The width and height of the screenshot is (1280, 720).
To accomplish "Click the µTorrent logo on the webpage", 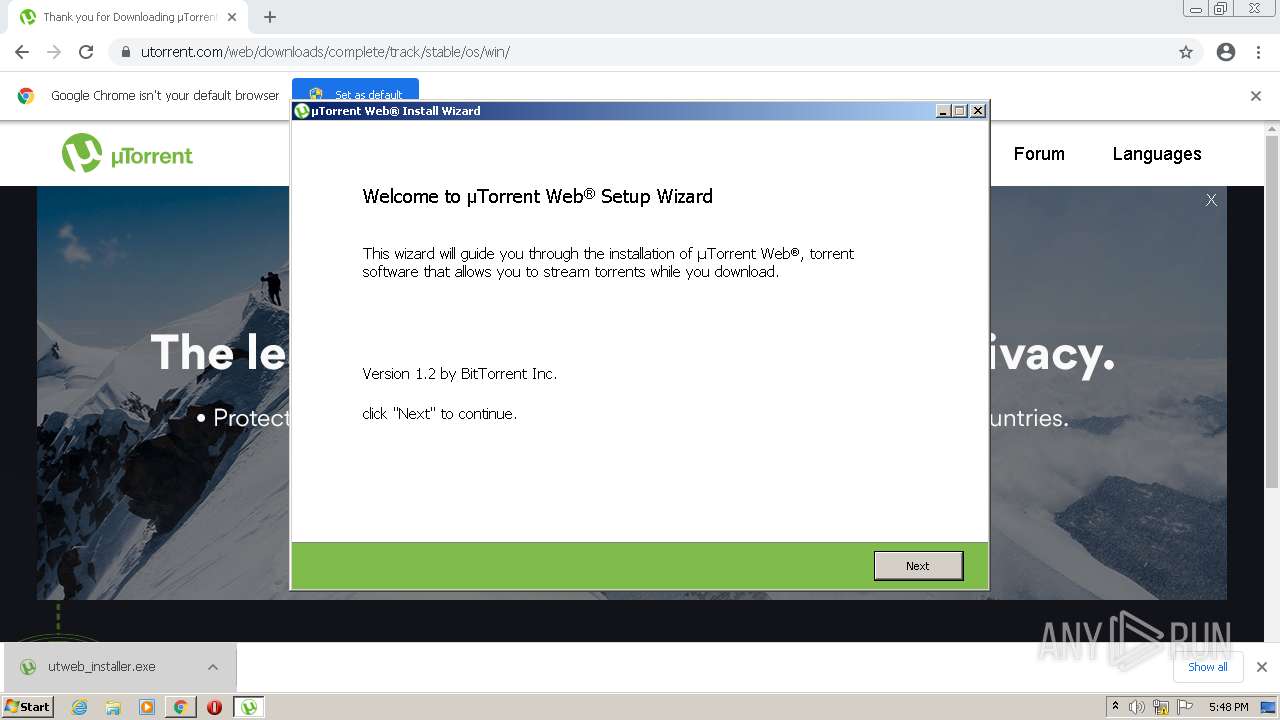I will click(x=127, y=154).
